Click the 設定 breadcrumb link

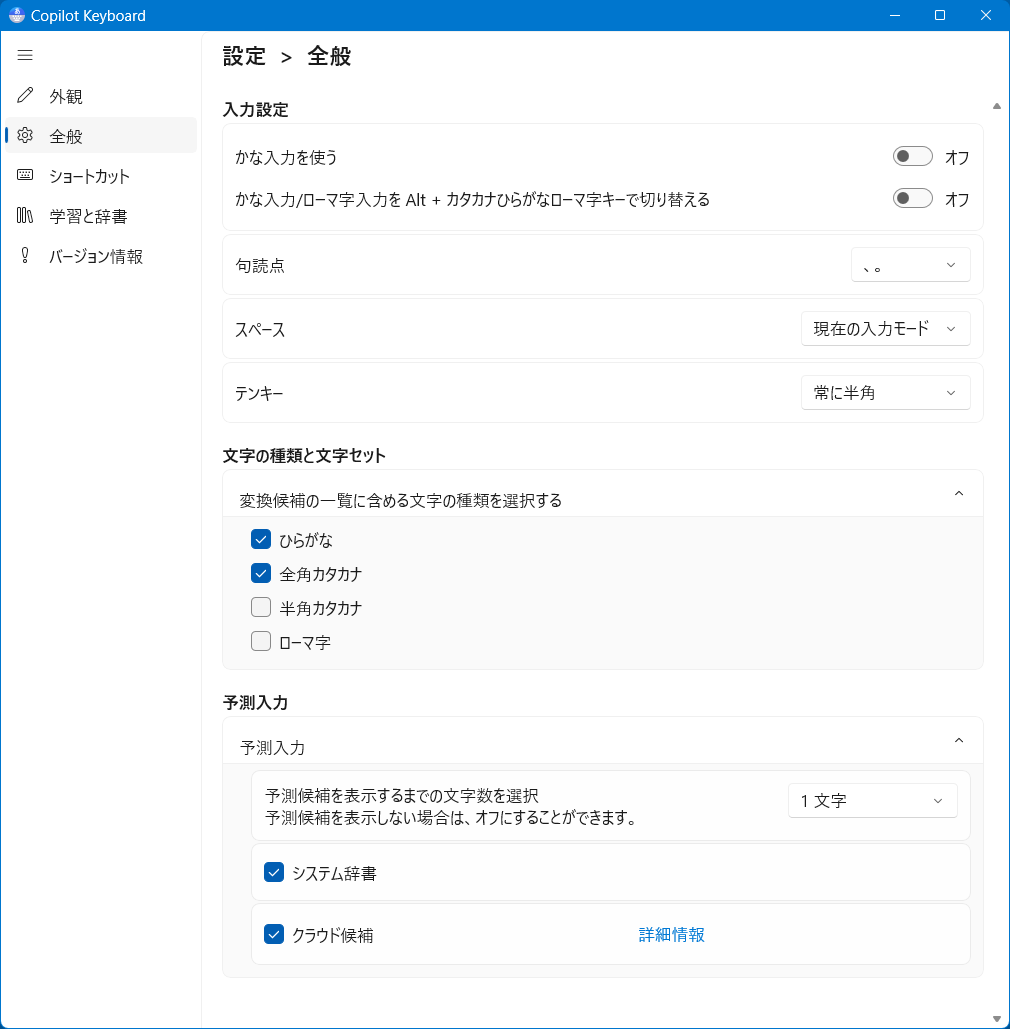point(244,56)
